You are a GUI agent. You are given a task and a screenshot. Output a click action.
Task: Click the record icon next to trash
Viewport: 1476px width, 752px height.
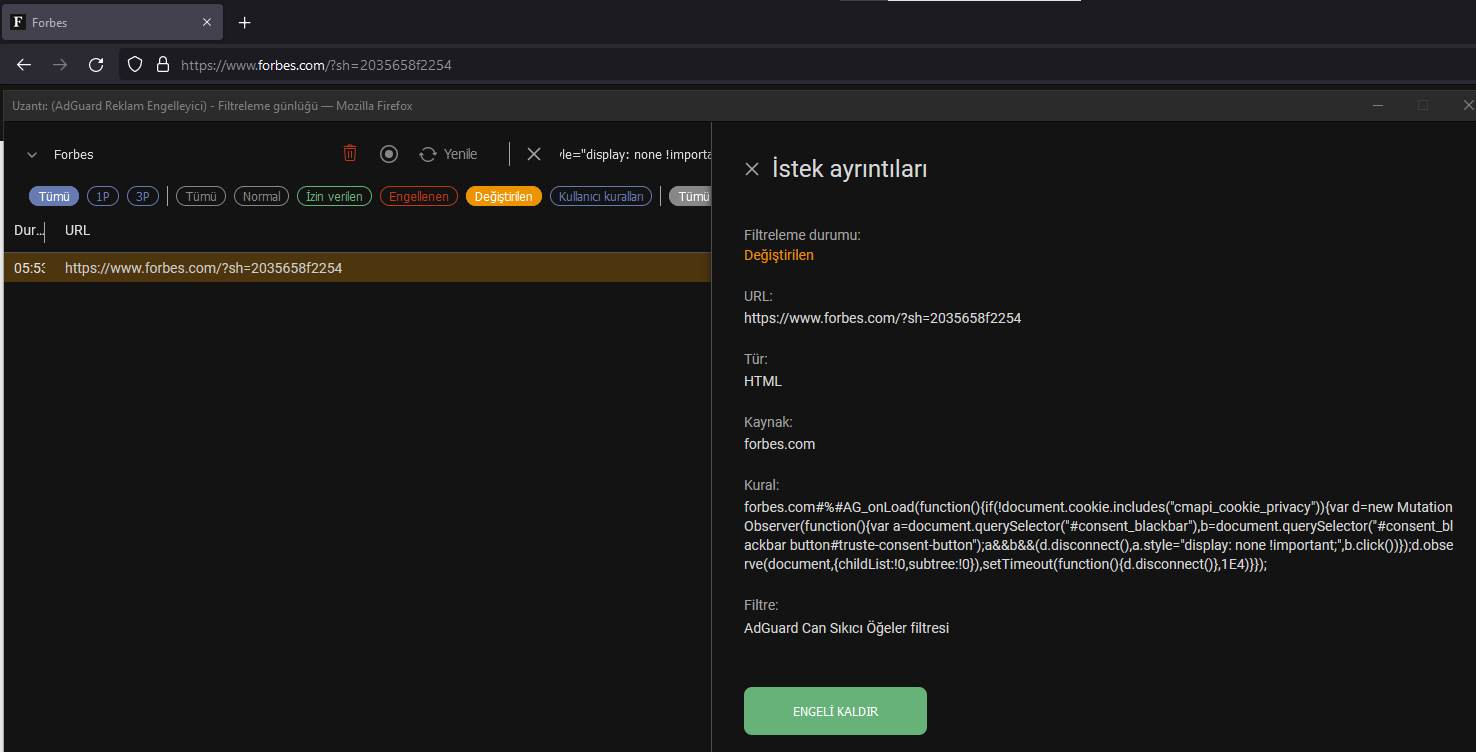pos(389,153)
